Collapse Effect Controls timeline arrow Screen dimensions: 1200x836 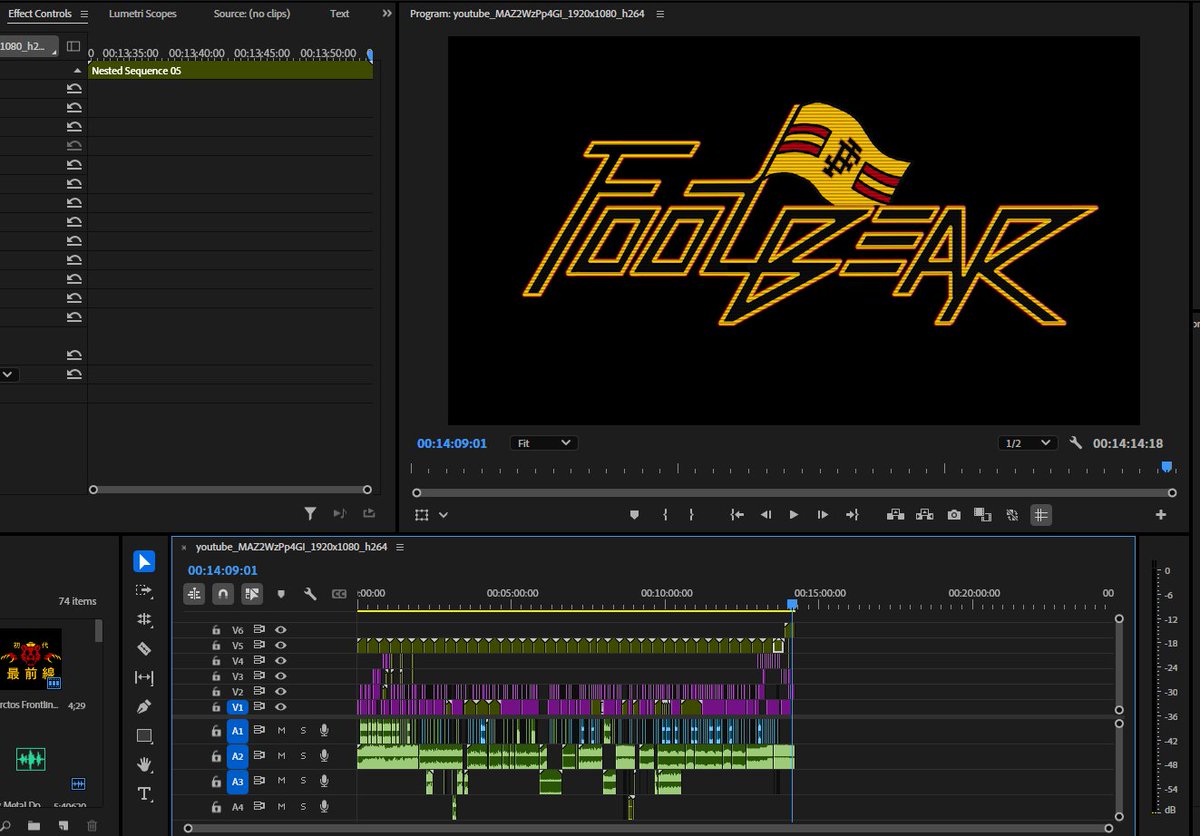tap(77, 72)
